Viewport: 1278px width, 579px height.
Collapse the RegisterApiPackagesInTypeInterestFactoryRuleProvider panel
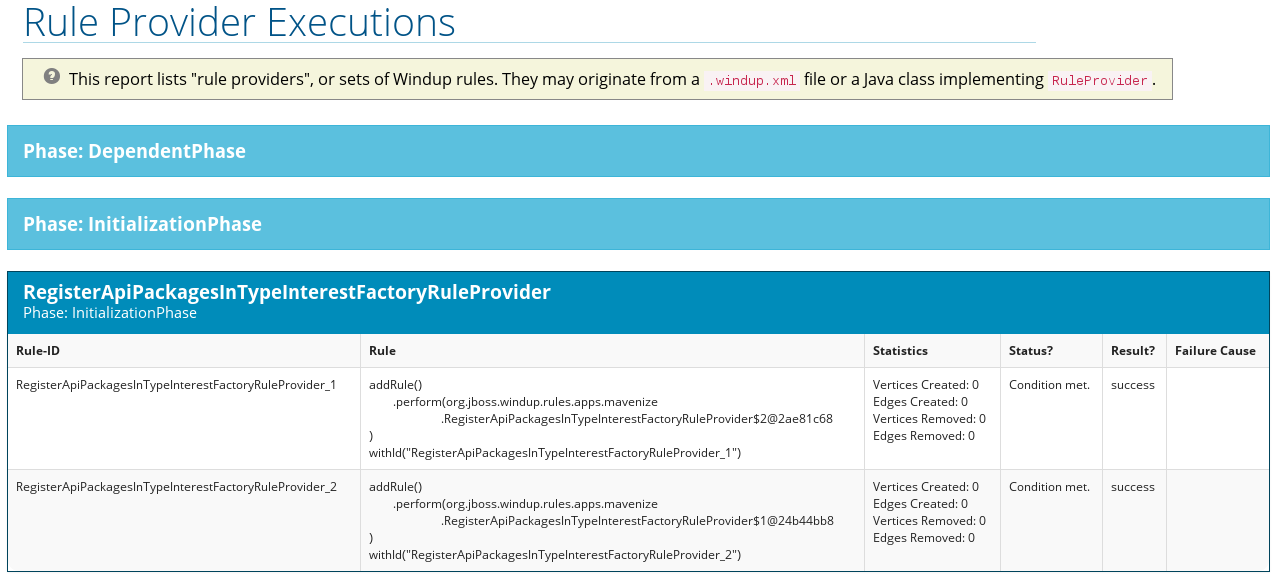coord(287,291)
